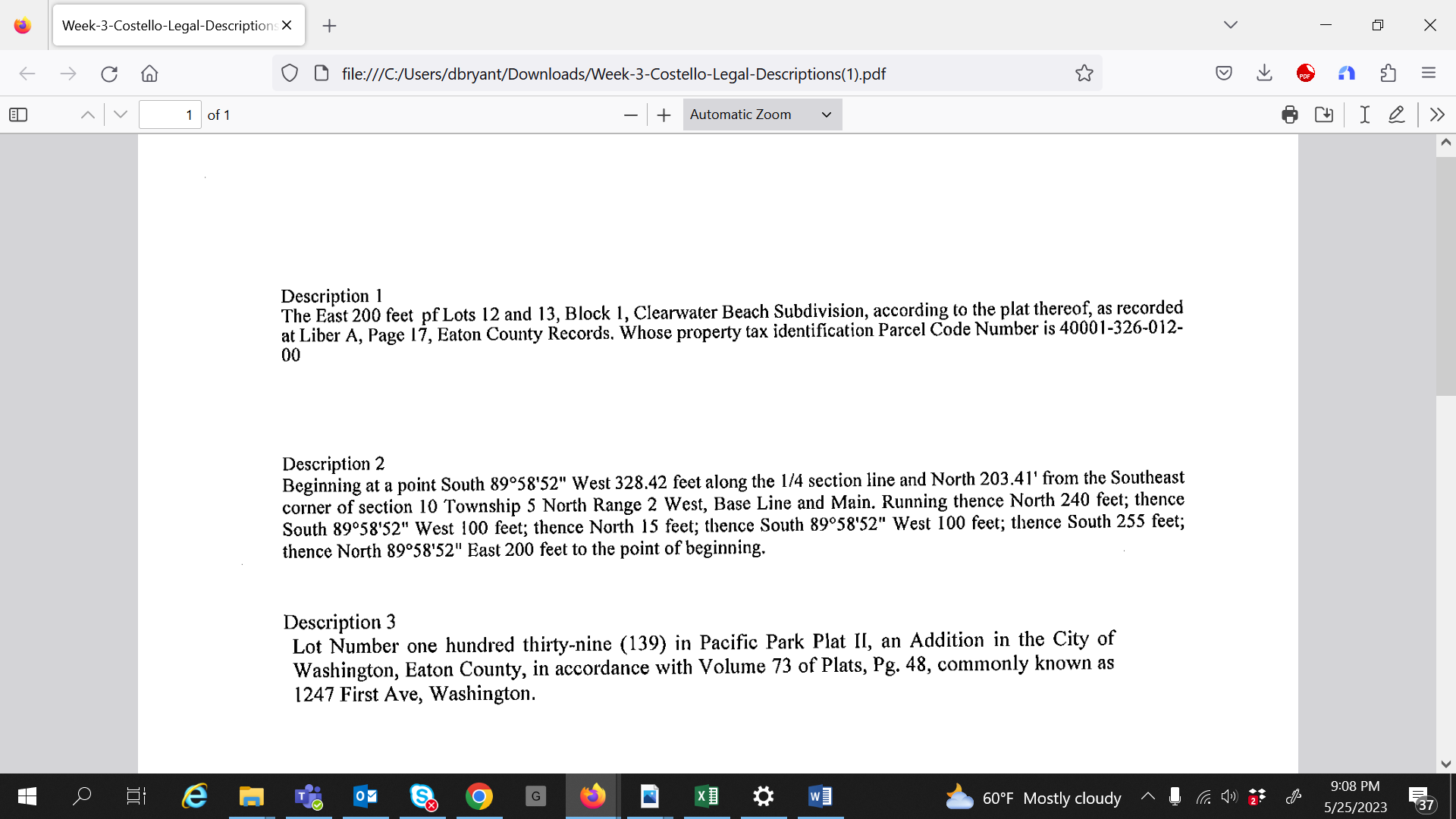Open the PDF extension icon
Screen dimensions: 1456x819
(1306, 73)
